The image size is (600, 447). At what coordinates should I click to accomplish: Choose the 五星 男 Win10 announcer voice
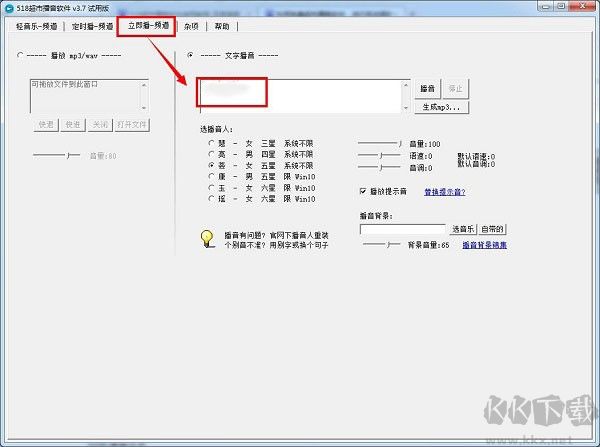coord(211,176)
